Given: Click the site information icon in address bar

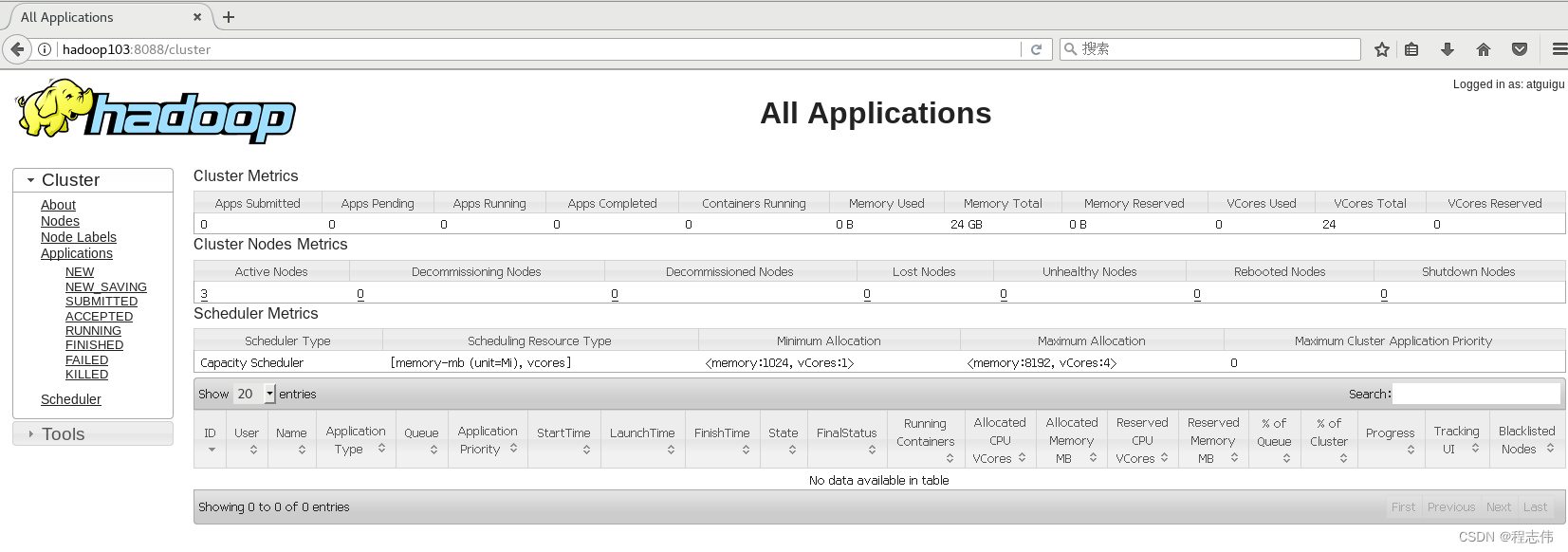Looking at the screenshot, I should click(x=45, y=49).
